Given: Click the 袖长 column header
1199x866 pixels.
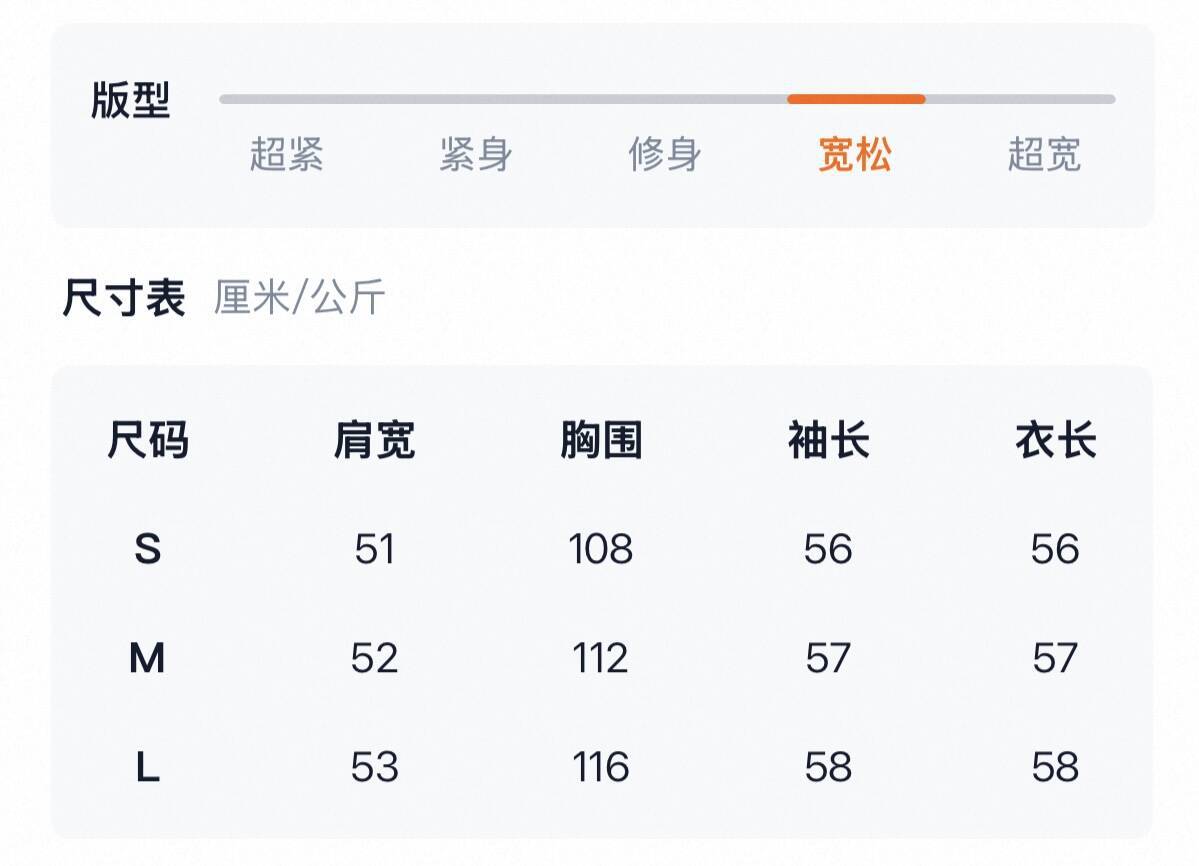Looking at the screenshot, I should [x=828, y=439].
